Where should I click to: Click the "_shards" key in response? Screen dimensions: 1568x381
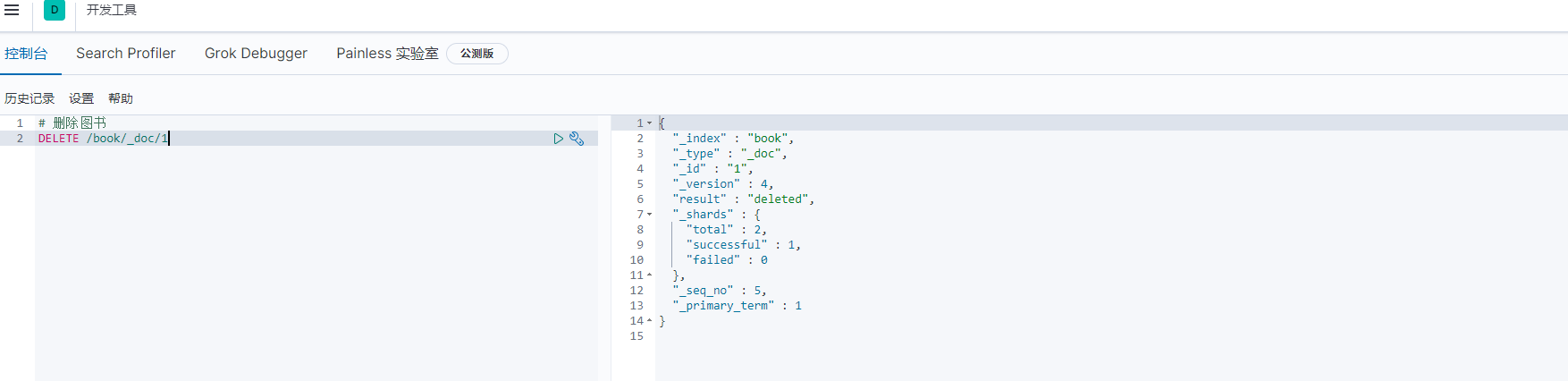(x=703, y=215)
